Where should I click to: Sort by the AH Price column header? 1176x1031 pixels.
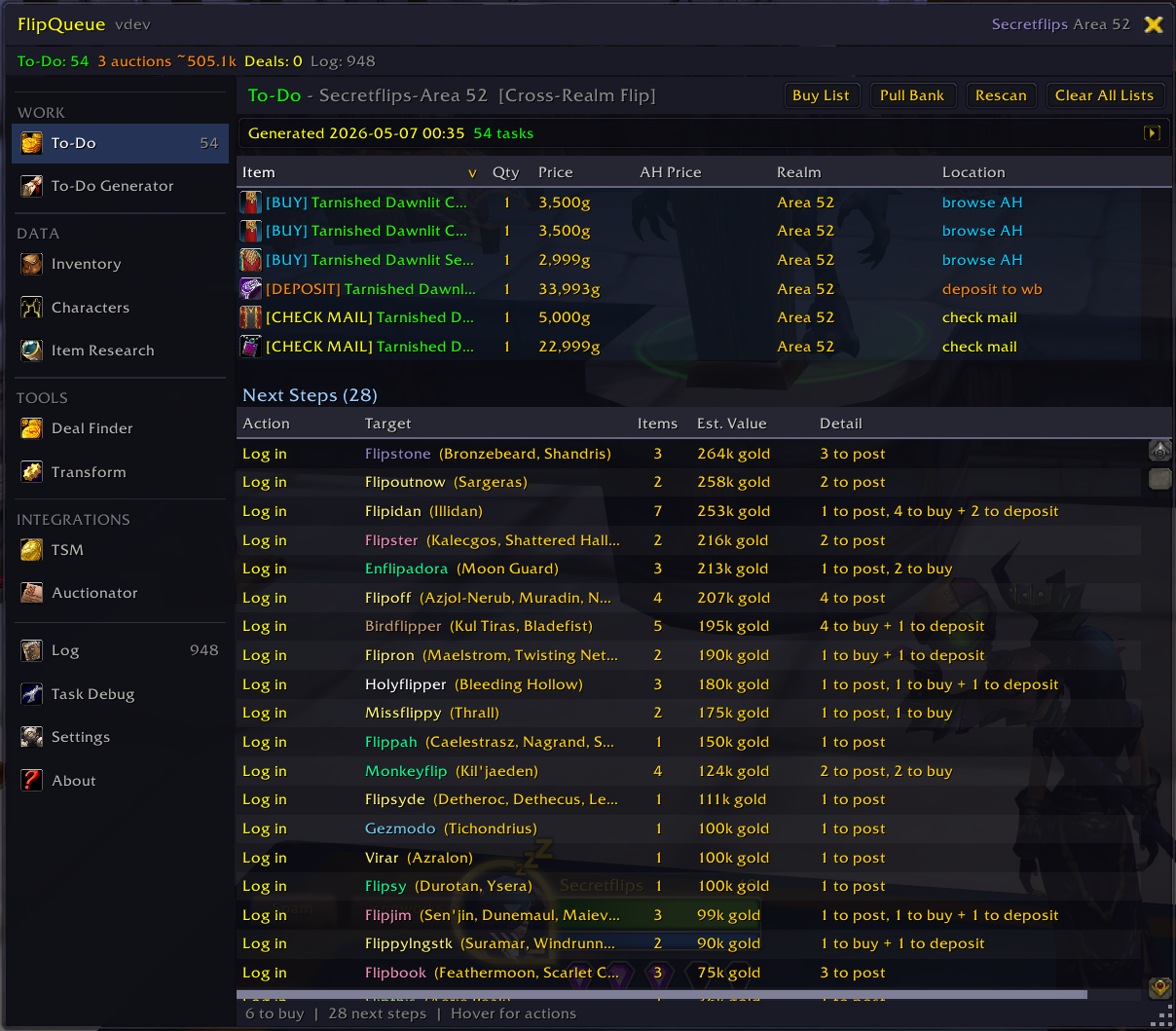click(671, 172)
